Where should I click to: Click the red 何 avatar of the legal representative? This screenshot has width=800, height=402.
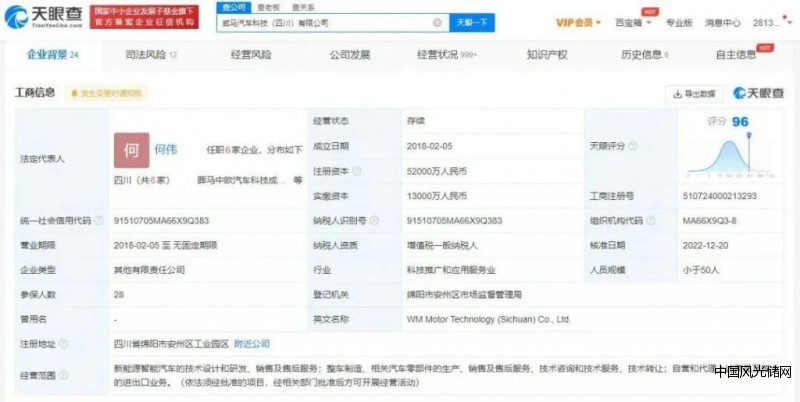[132, 150]
